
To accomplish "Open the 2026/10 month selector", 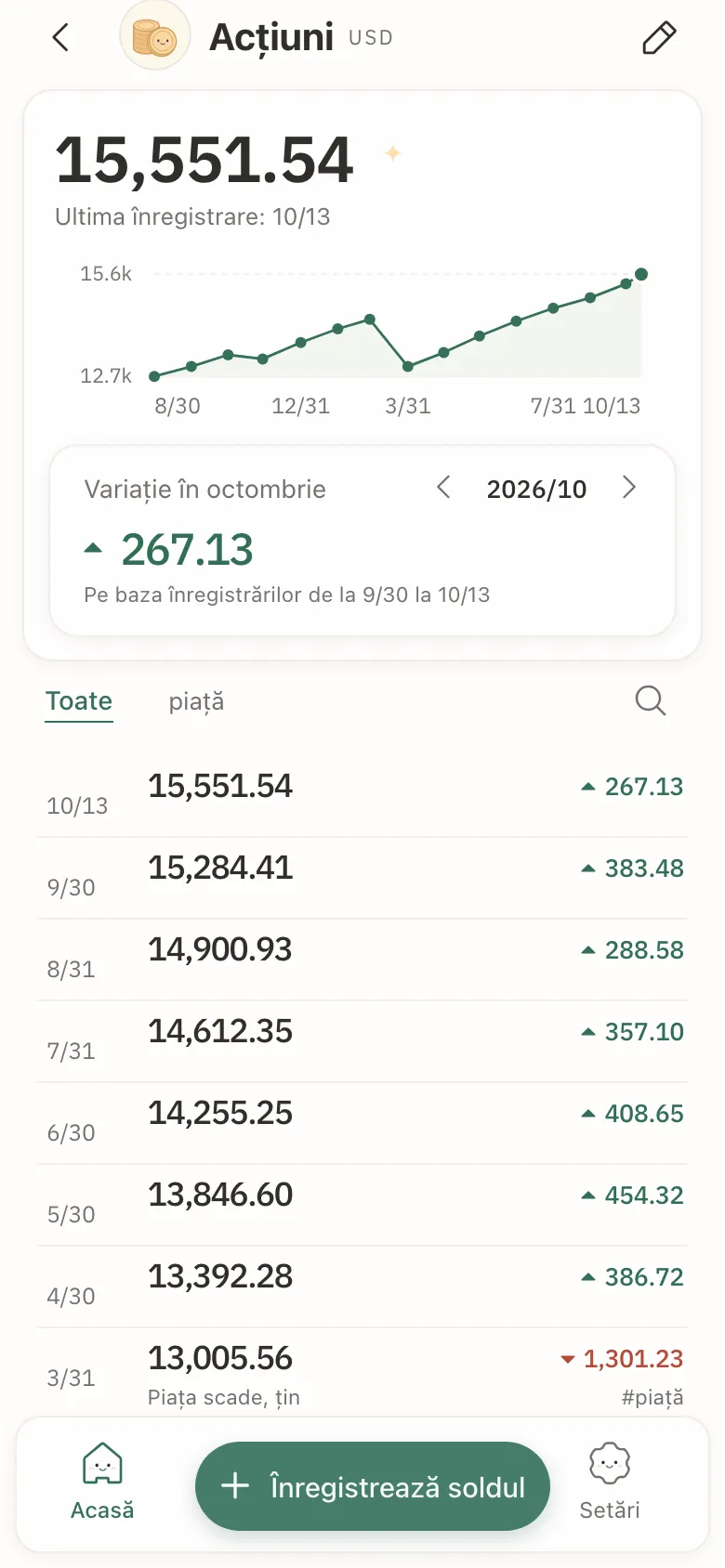I will 536,490.
